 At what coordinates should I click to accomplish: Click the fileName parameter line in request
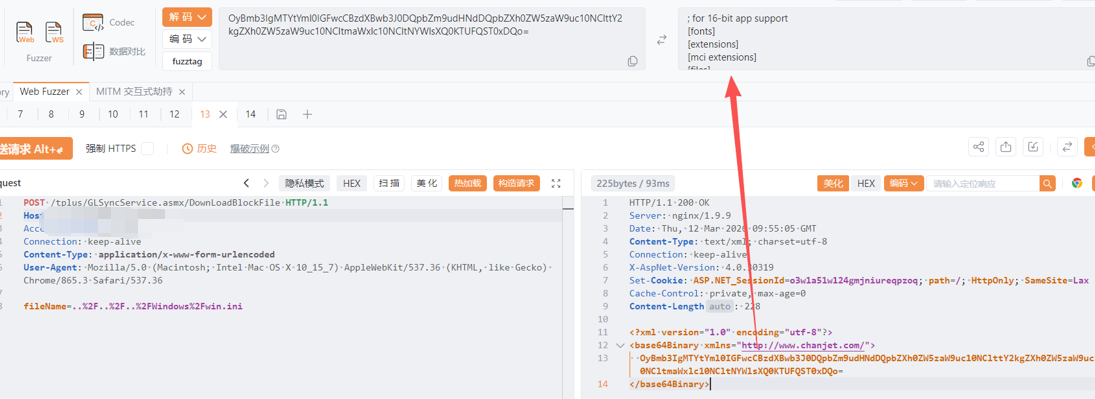(133, 306)
